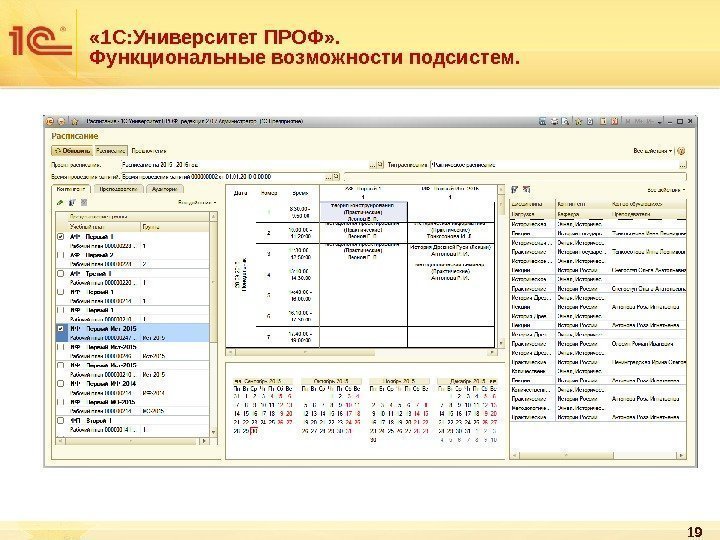Open title bar toolbar overflow arrow
This screenshot has width=720, height=540.
660,122
